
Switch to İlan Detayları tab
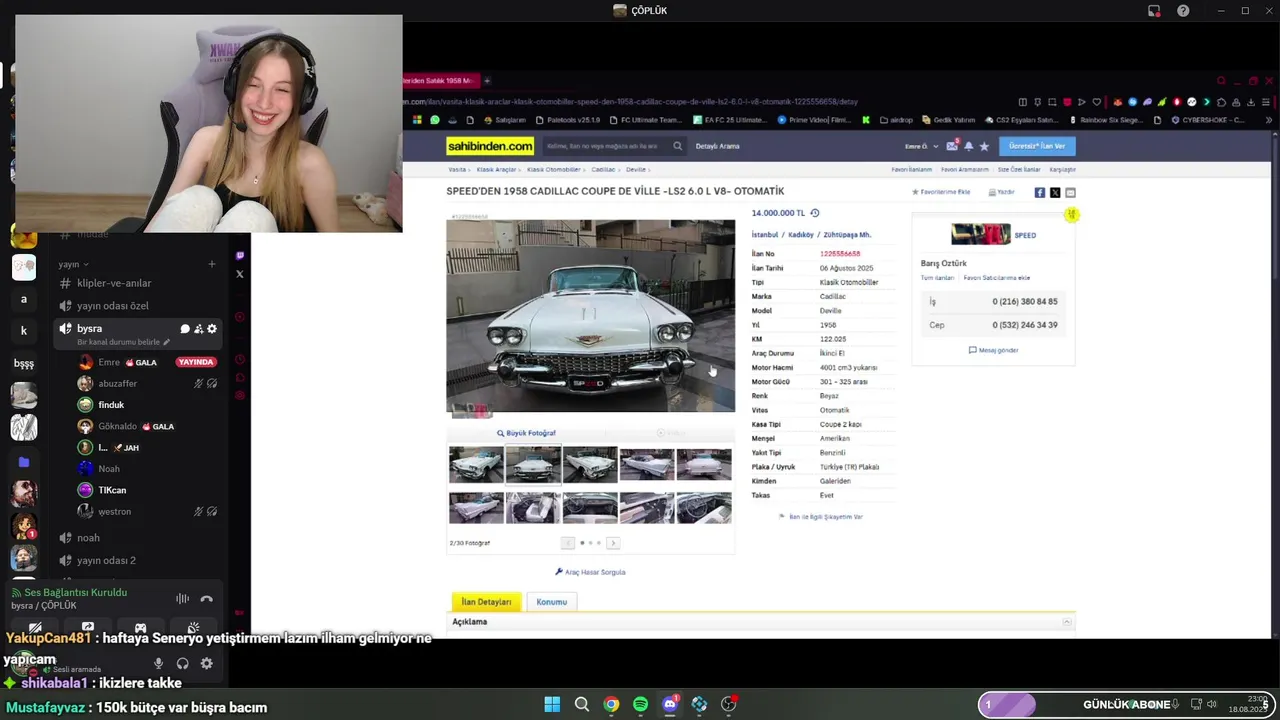(x=487, y=602)
